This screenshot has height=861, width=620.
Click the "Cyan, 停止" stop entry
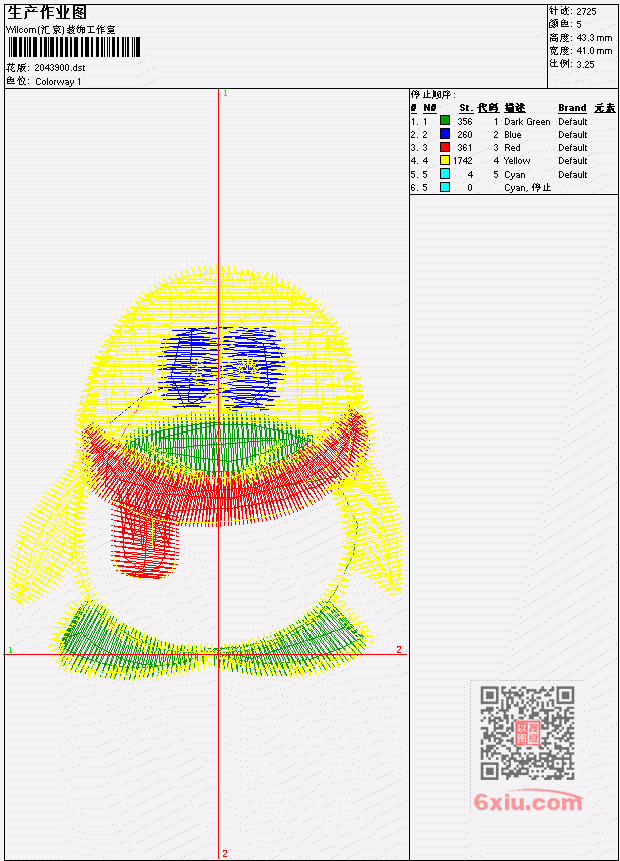[x=528, y=188]
